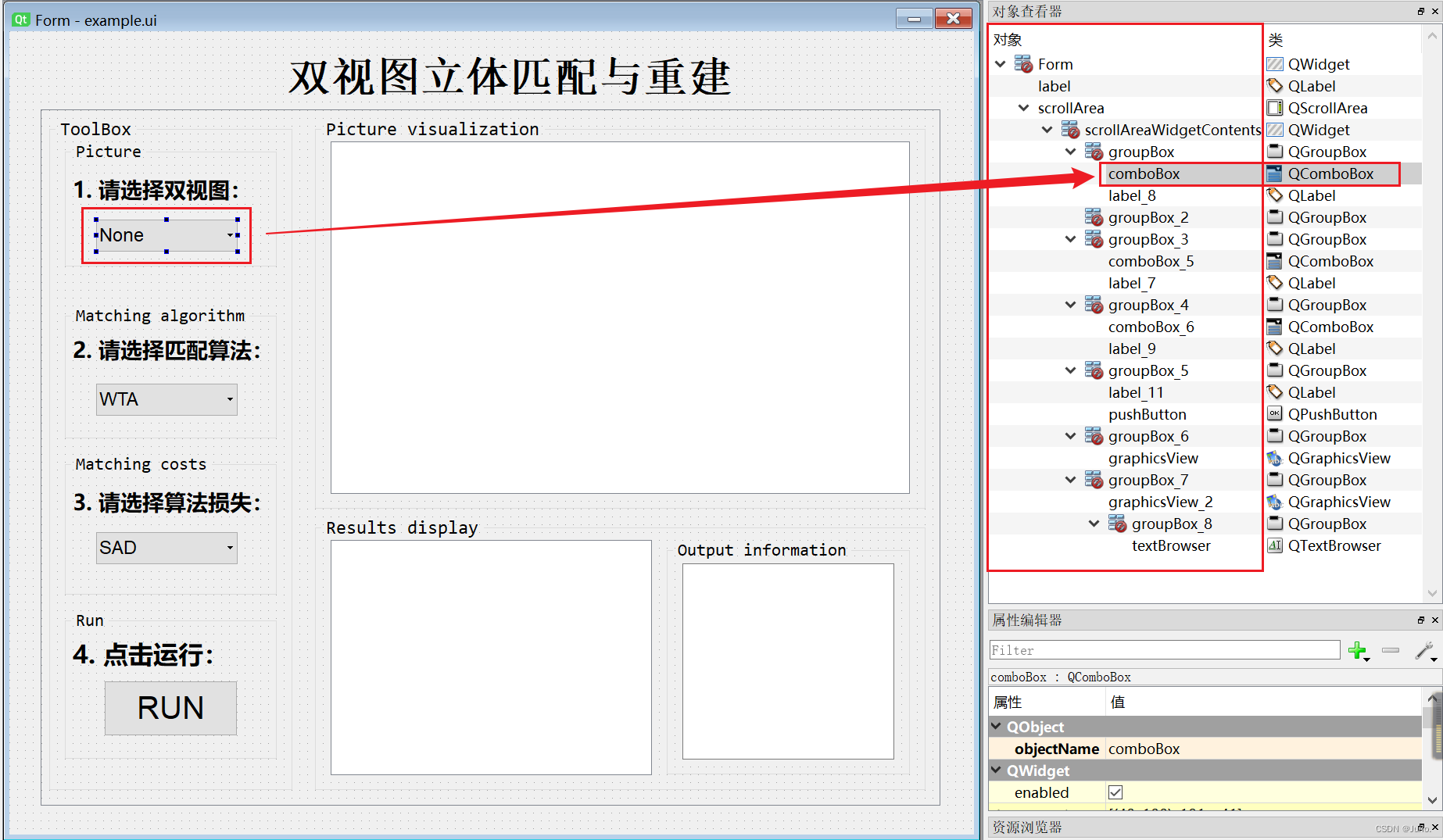Close the object inspector panel
The height and width of the screenshot is (840, 1443).
(1435, 11)
